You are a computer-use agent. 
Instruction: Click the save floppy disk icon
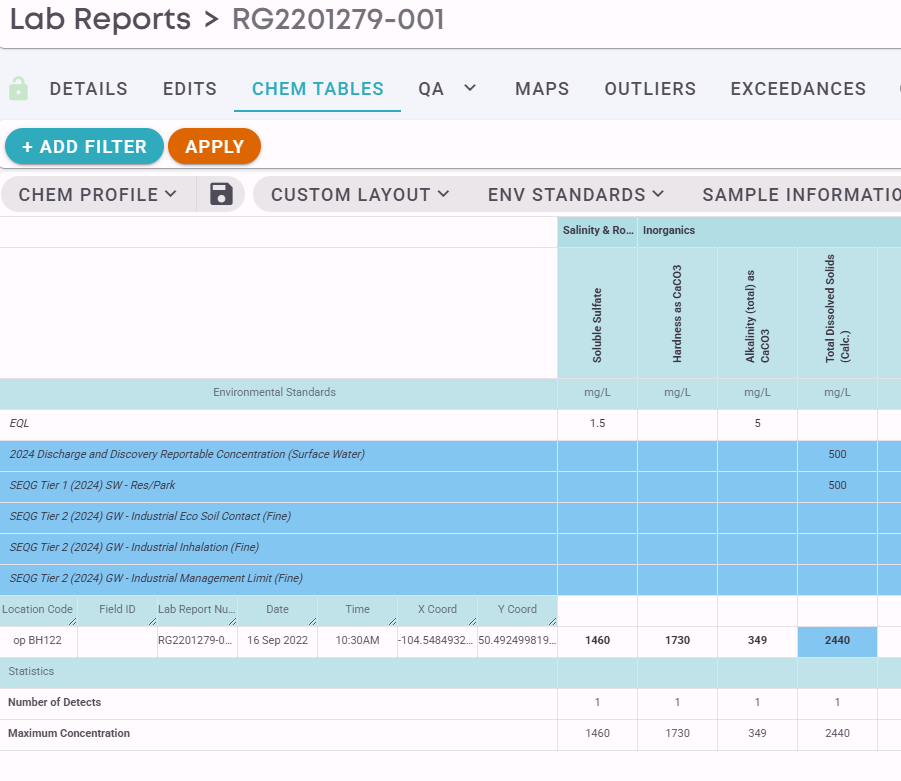tap(221, 194)
